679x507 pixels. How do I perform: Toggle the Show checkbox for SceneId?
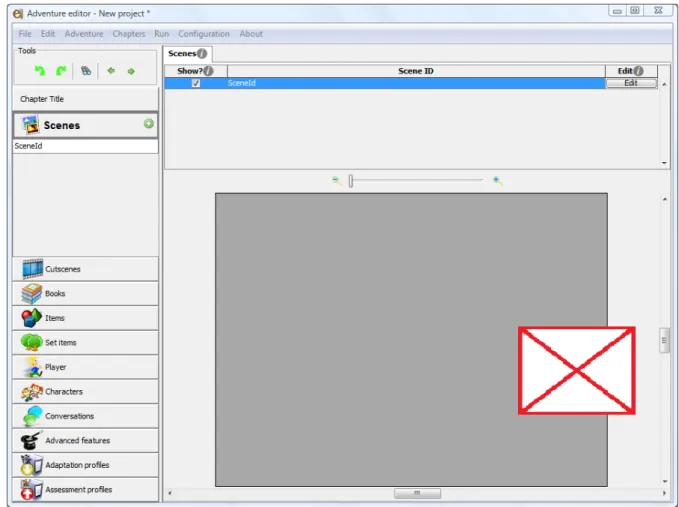point(196,83)
